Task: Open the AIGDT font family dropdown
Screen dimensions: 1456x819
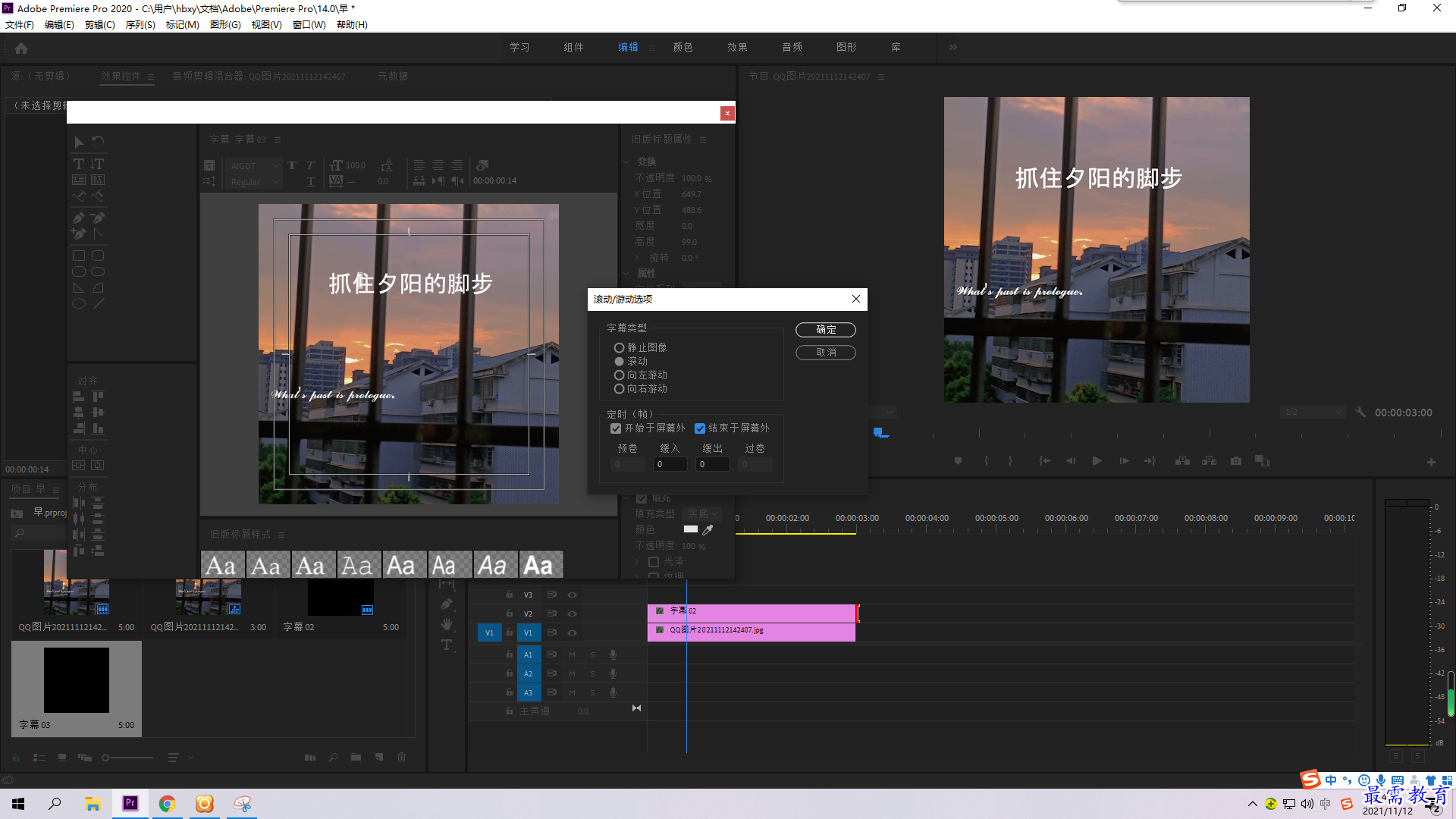Action: point(254,165)
